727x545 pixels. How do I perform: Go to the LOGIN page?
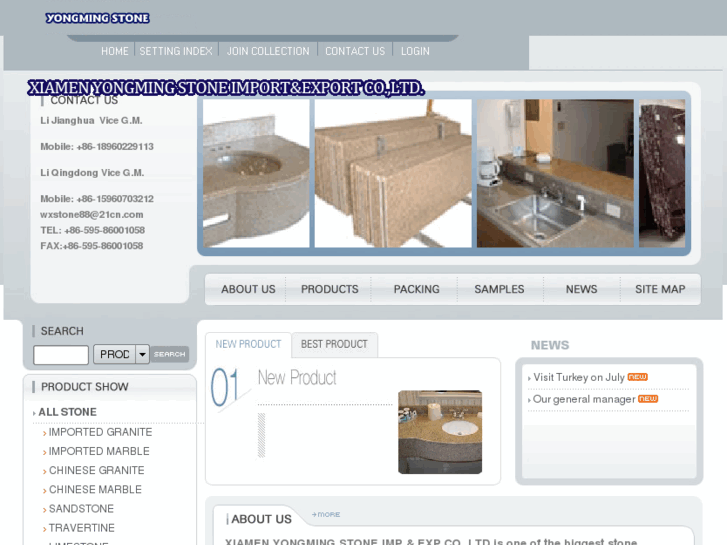click(415, 51)
